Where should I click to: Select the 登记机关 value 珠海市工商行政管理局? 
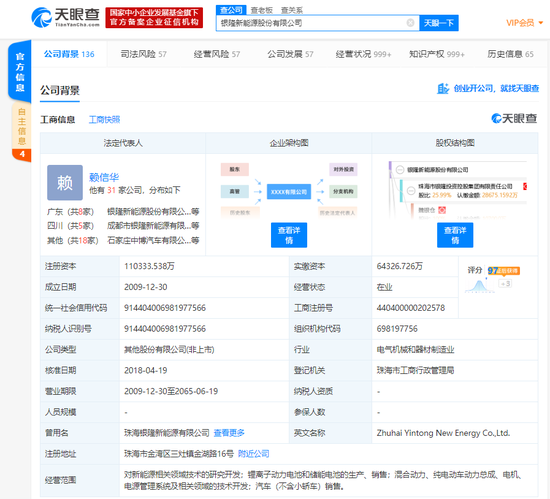point(415,370)
